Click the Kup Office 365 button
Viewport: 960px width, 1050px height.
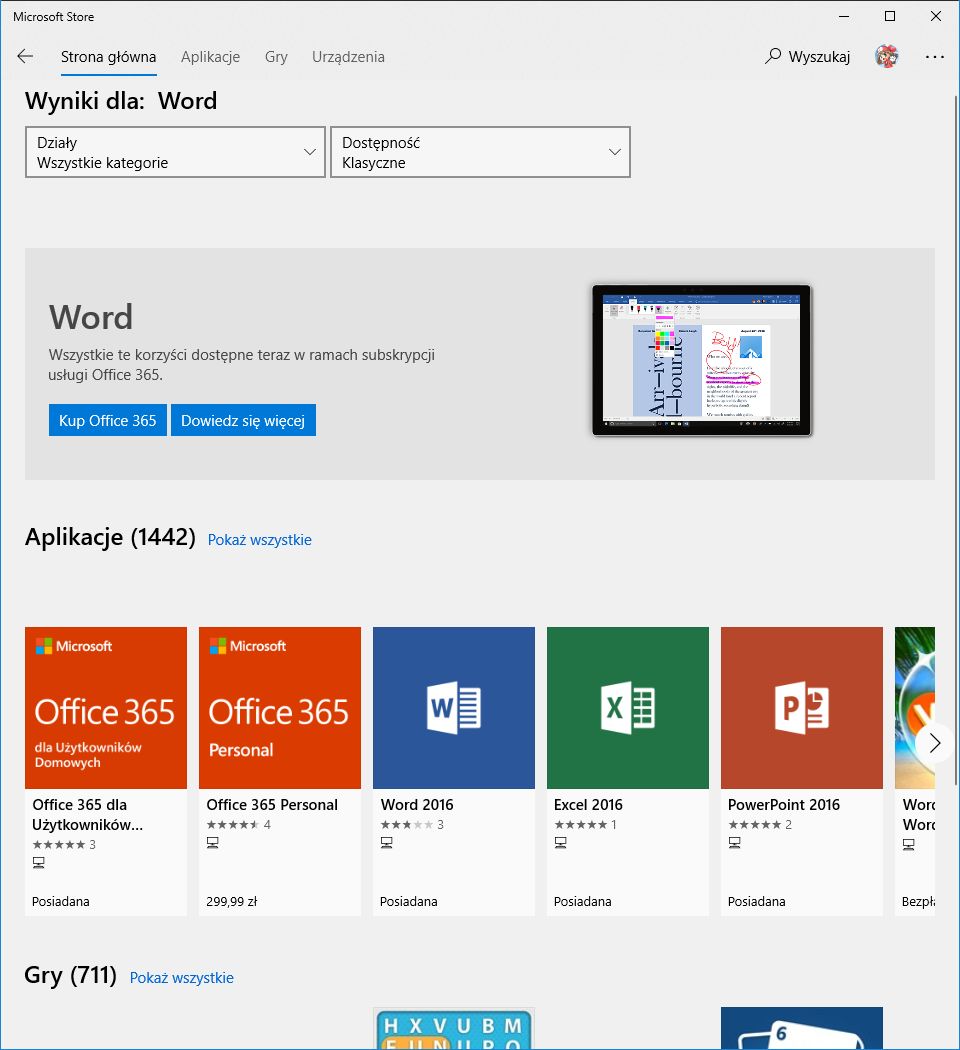(x=108, y=420)
